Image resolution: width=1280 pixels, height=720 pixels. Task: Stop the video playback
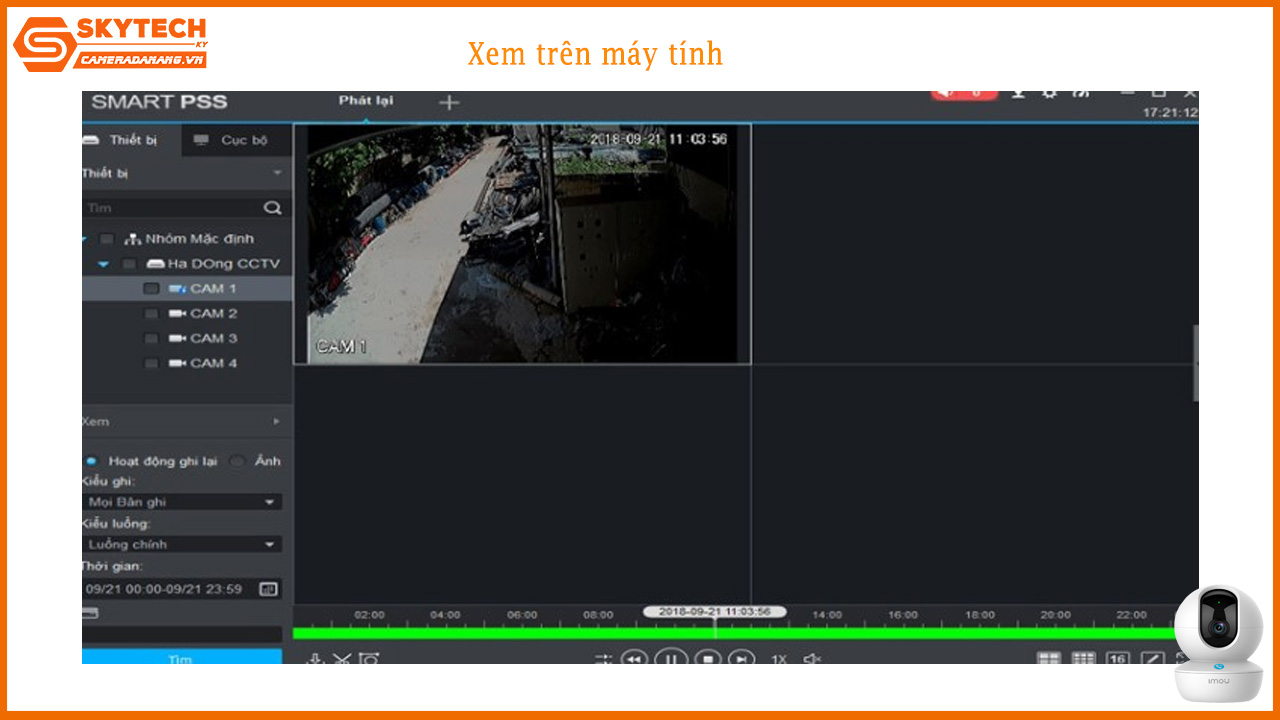706,659
